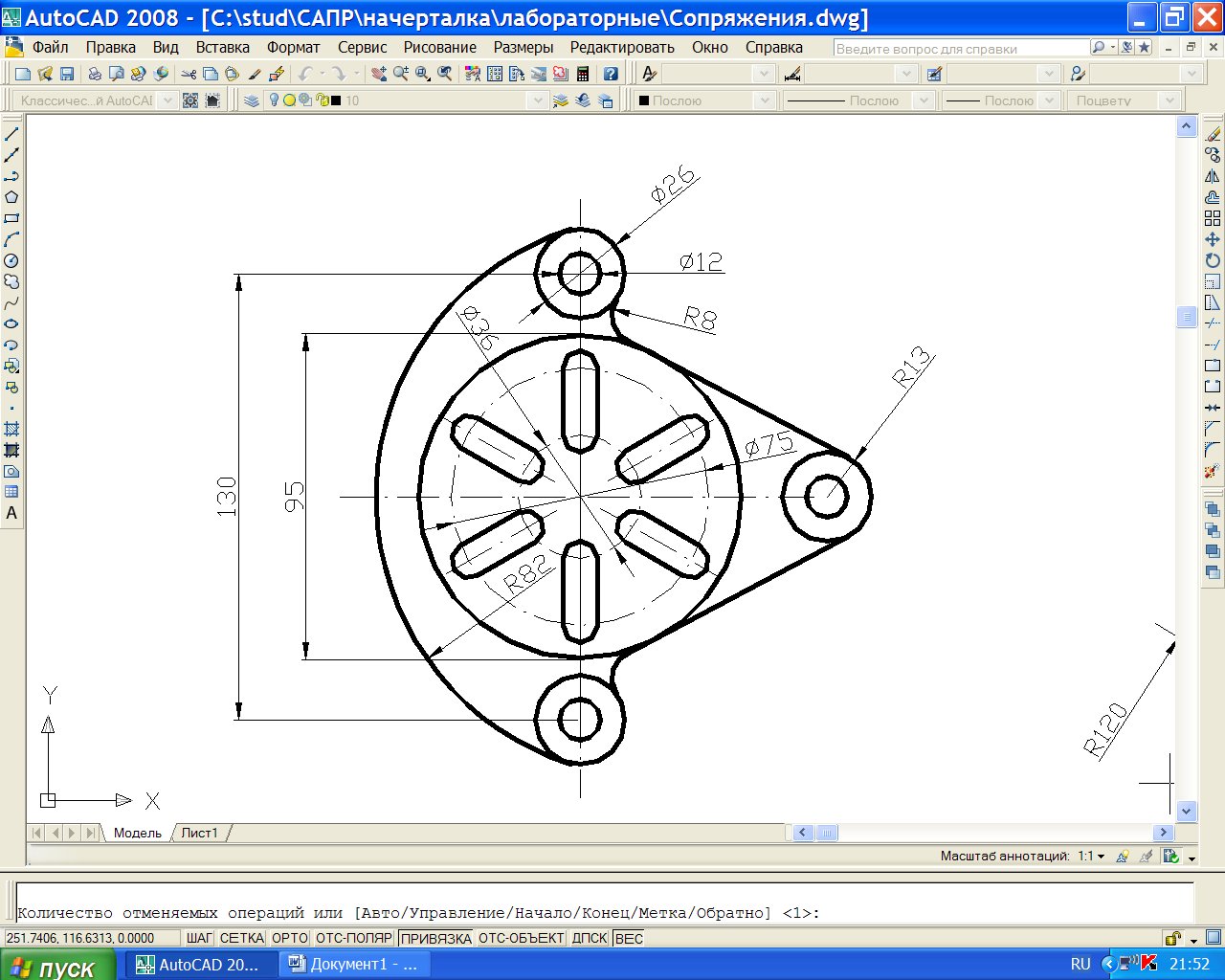The image size is (1225, 980).
Task: Click the command line input area
Action: [605, 902]
